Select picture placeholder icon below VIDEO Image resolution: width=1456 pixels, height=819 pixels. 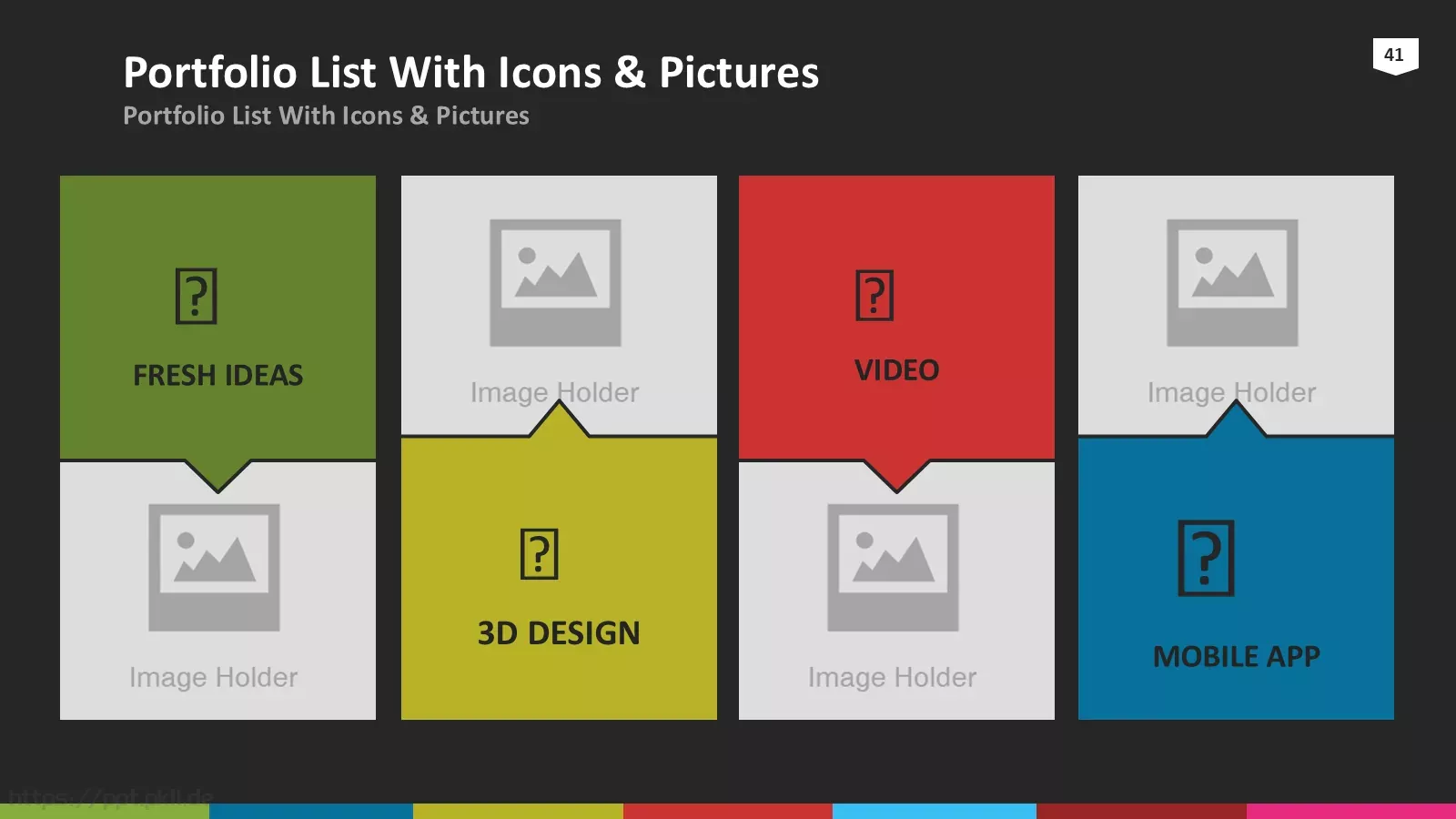(x=893, y=567)
